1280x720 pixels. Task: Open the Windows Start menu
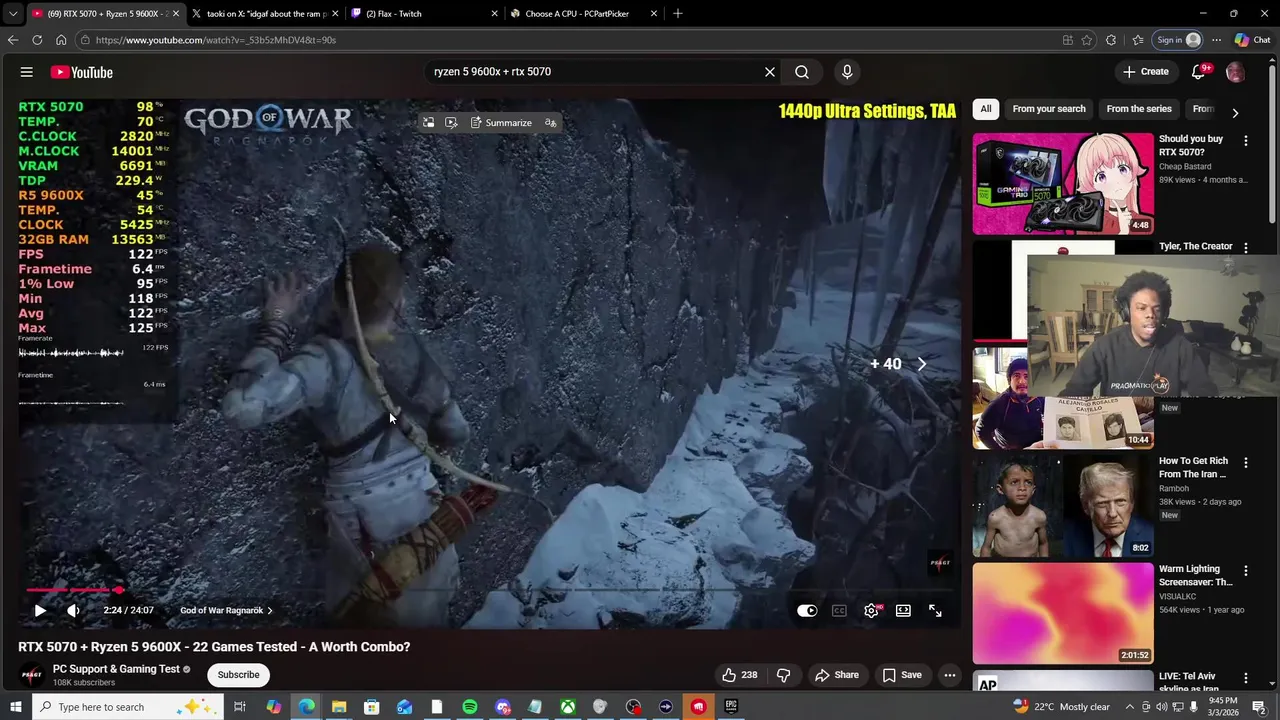tap(16, 707)
